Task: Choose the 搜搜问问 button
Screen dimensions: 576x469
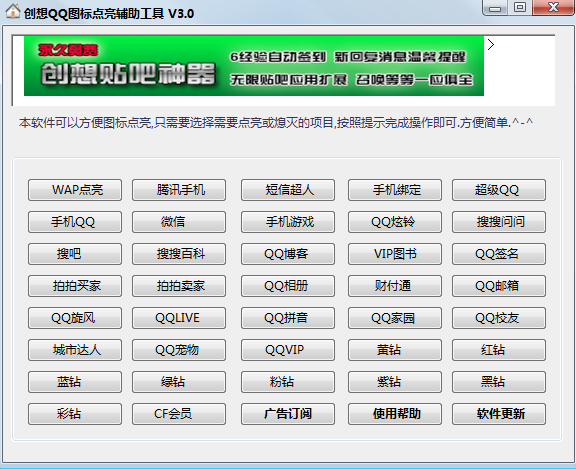Action: [x=499, y=222]
